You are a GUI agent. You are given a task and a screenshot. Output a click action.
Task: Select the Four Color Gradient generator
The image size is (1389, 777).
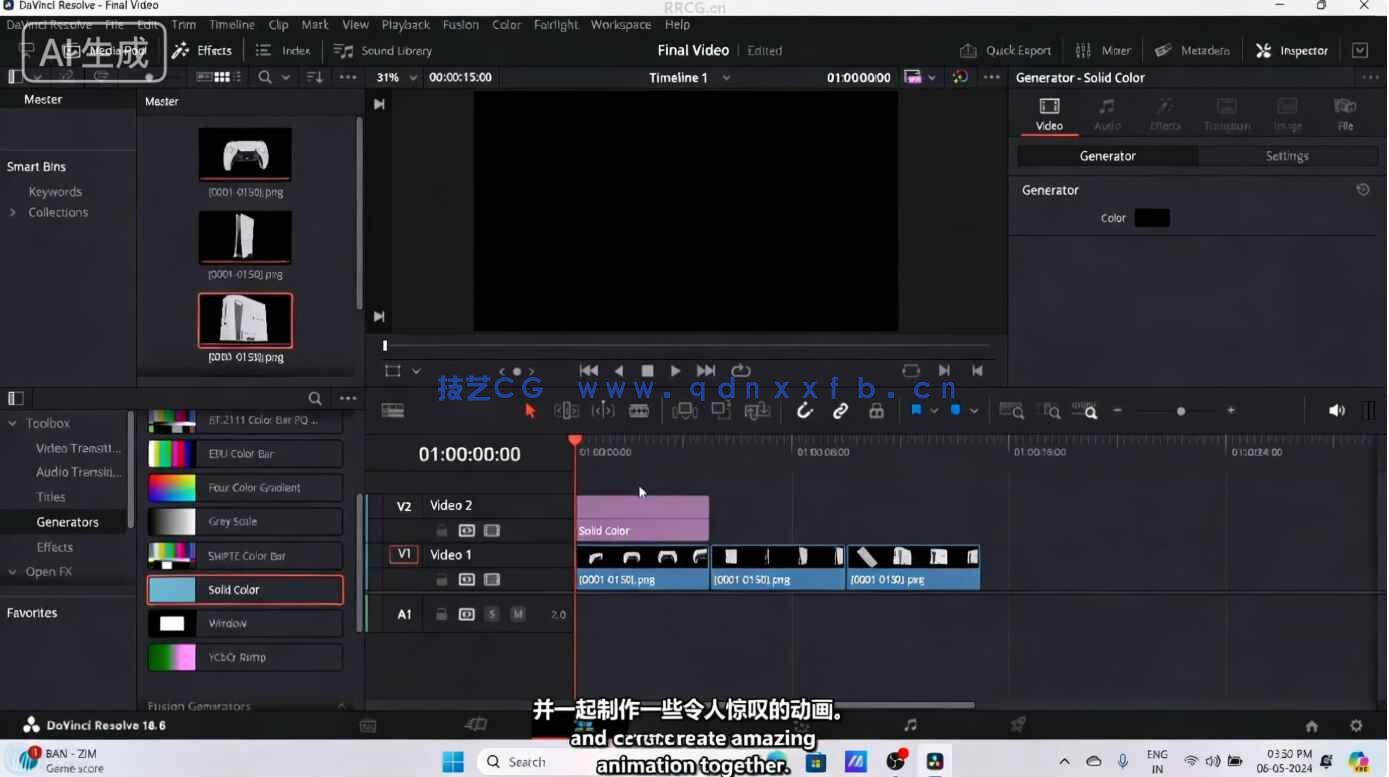(245, 487)
